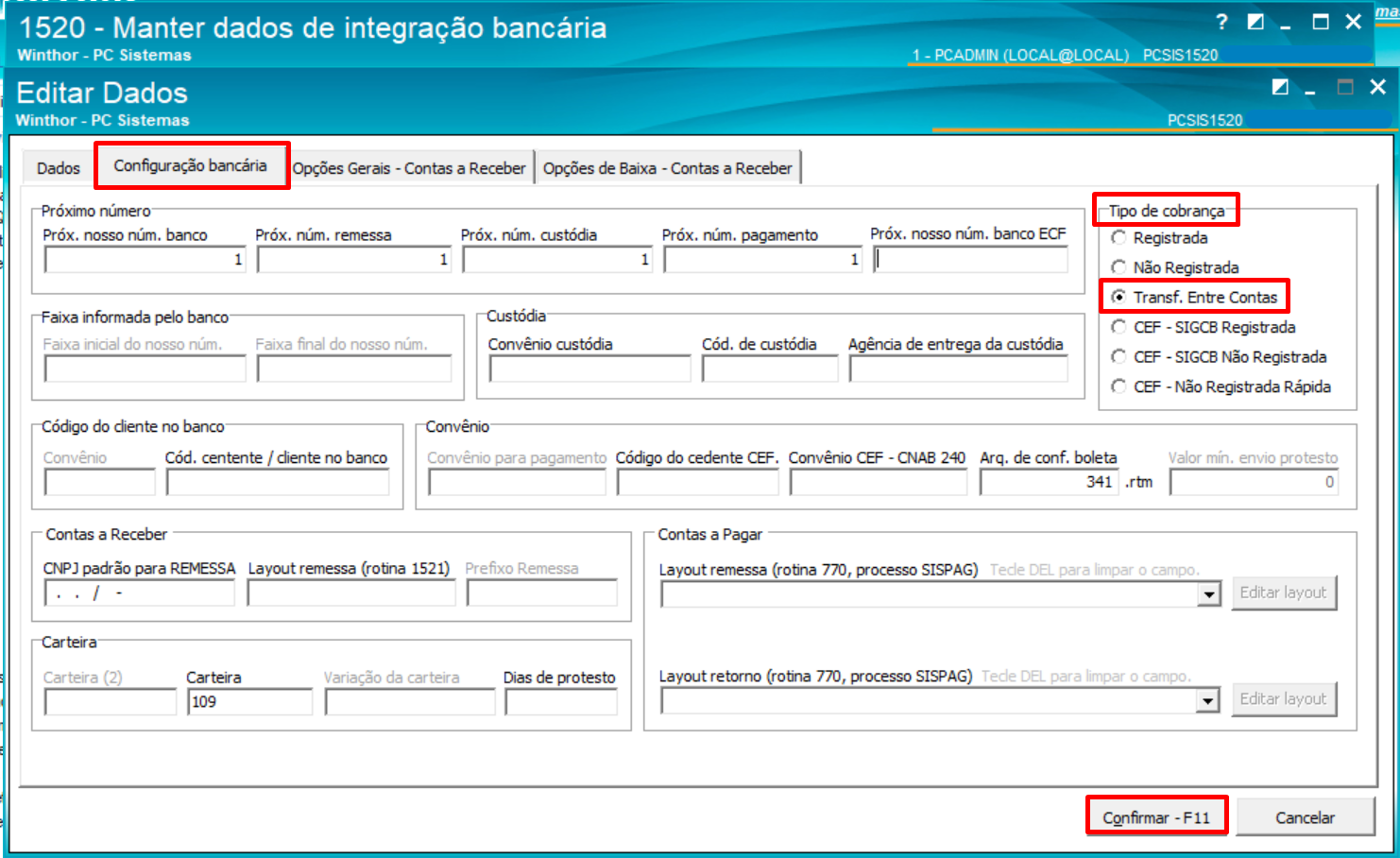Open Opções de Baixa - Contas a Receber tab
The width and height of the screenshot is (1400, 858).
(668, 168)
